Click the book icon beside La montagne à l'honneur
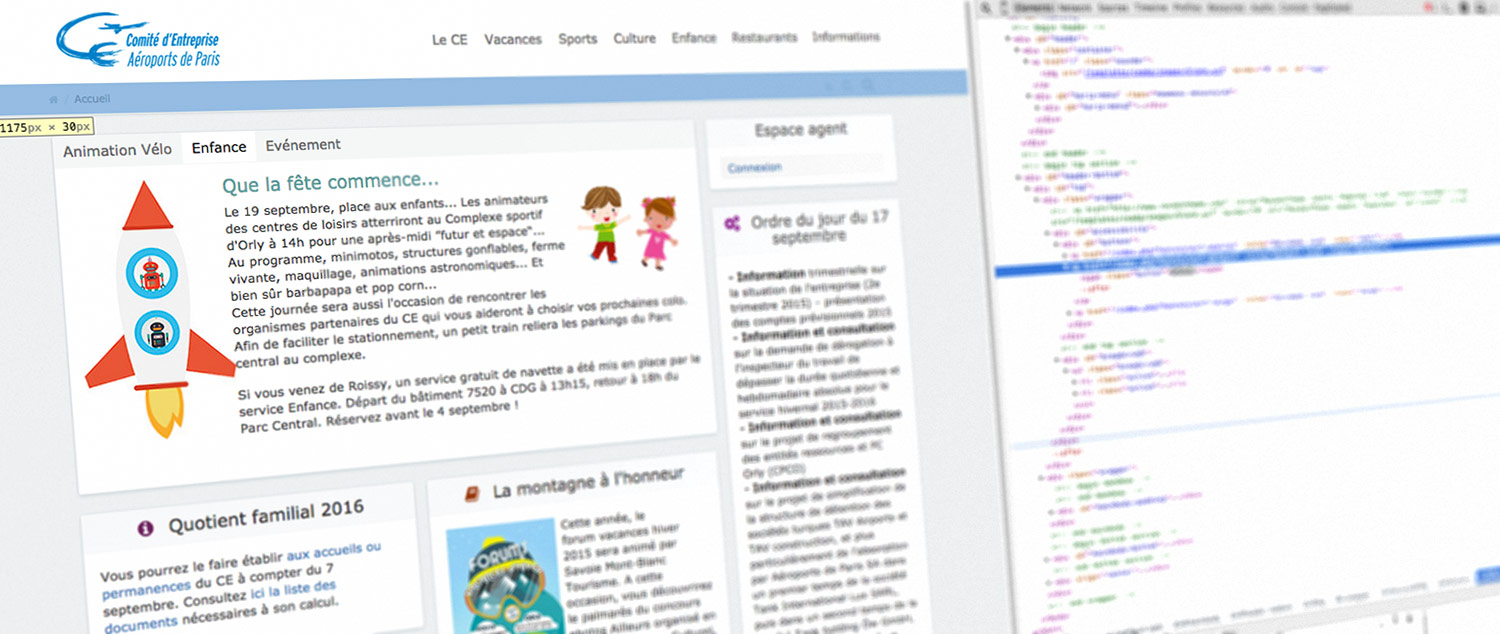Screen dimensions: 1500x634 tap(471, 493)
